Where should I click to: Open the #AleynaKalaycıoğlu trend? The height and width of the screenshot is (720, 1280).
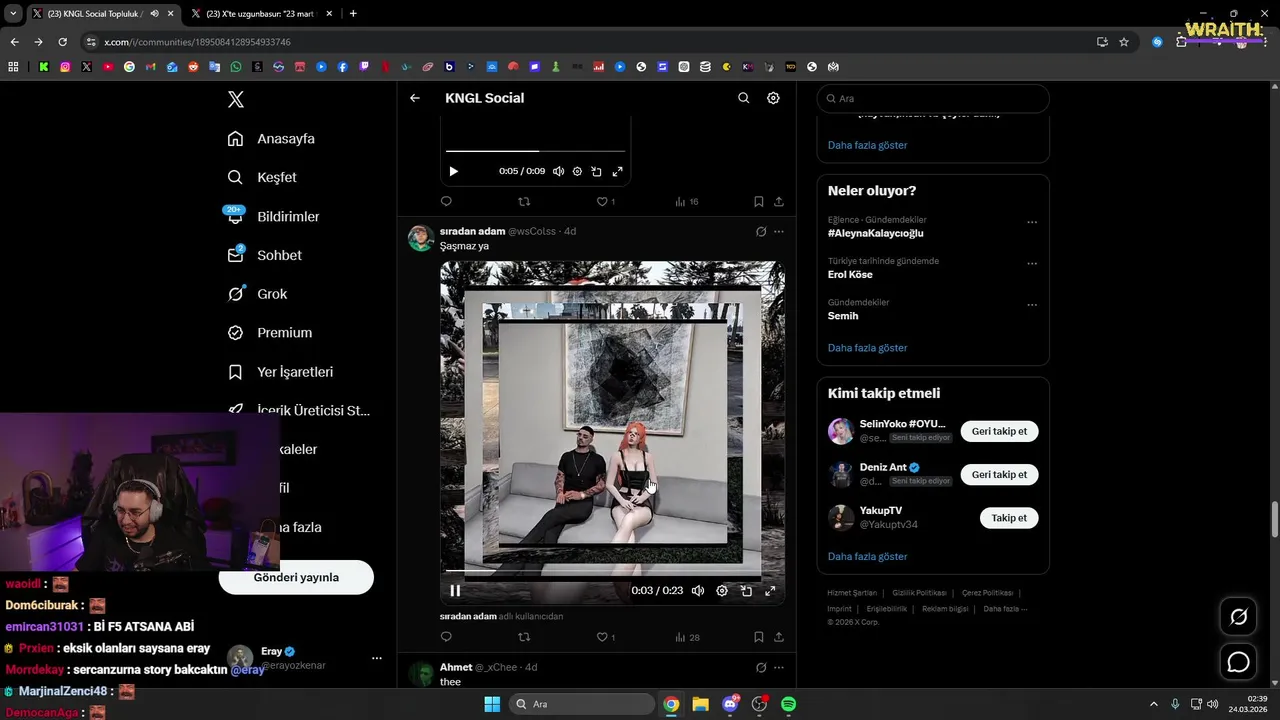[x=875, y=233]
